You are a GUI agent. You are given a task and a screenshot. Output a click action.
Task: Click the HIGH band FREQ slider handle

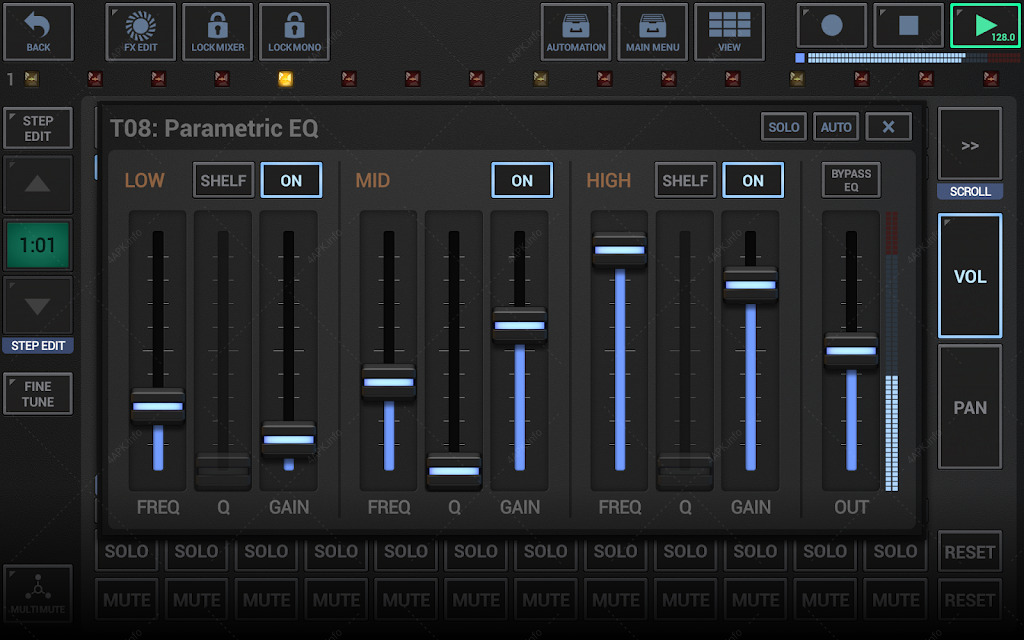pyautogui.click(x=620, y=249)
